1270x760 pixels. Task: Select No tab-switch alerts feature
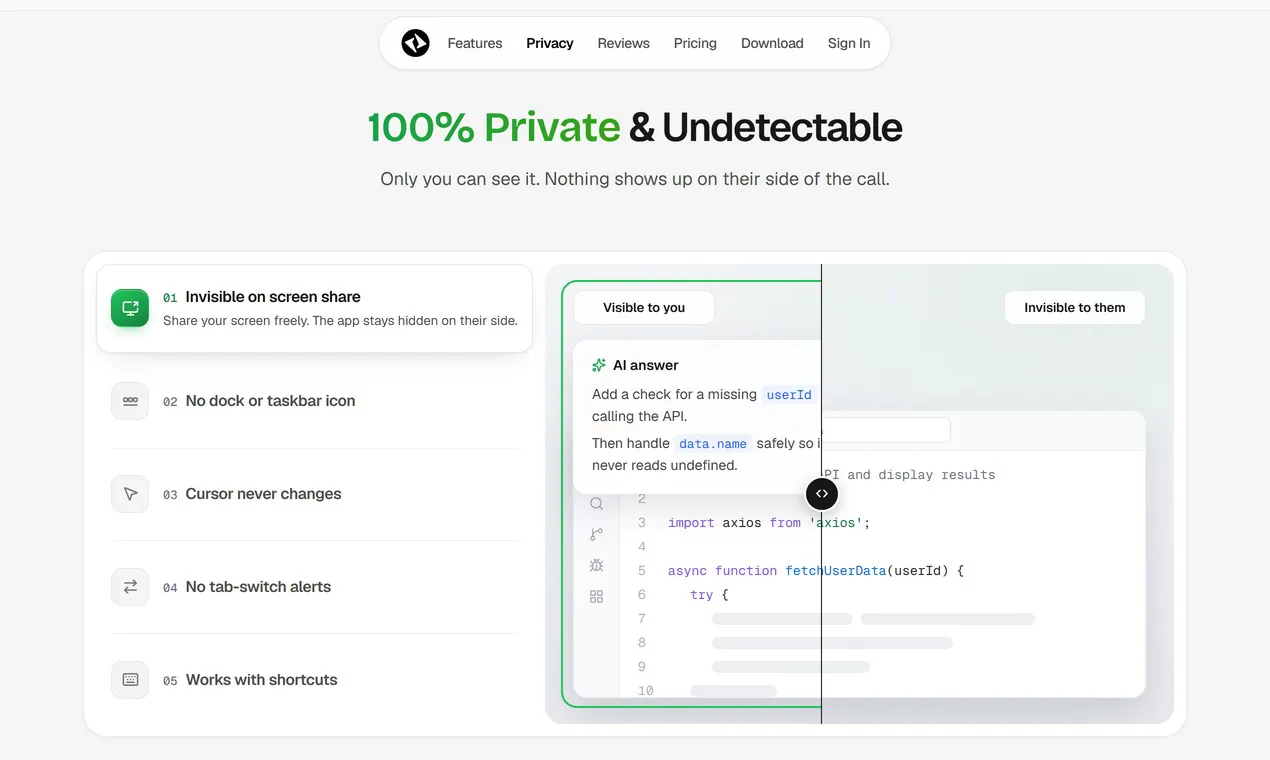click(x=314, y=587)
